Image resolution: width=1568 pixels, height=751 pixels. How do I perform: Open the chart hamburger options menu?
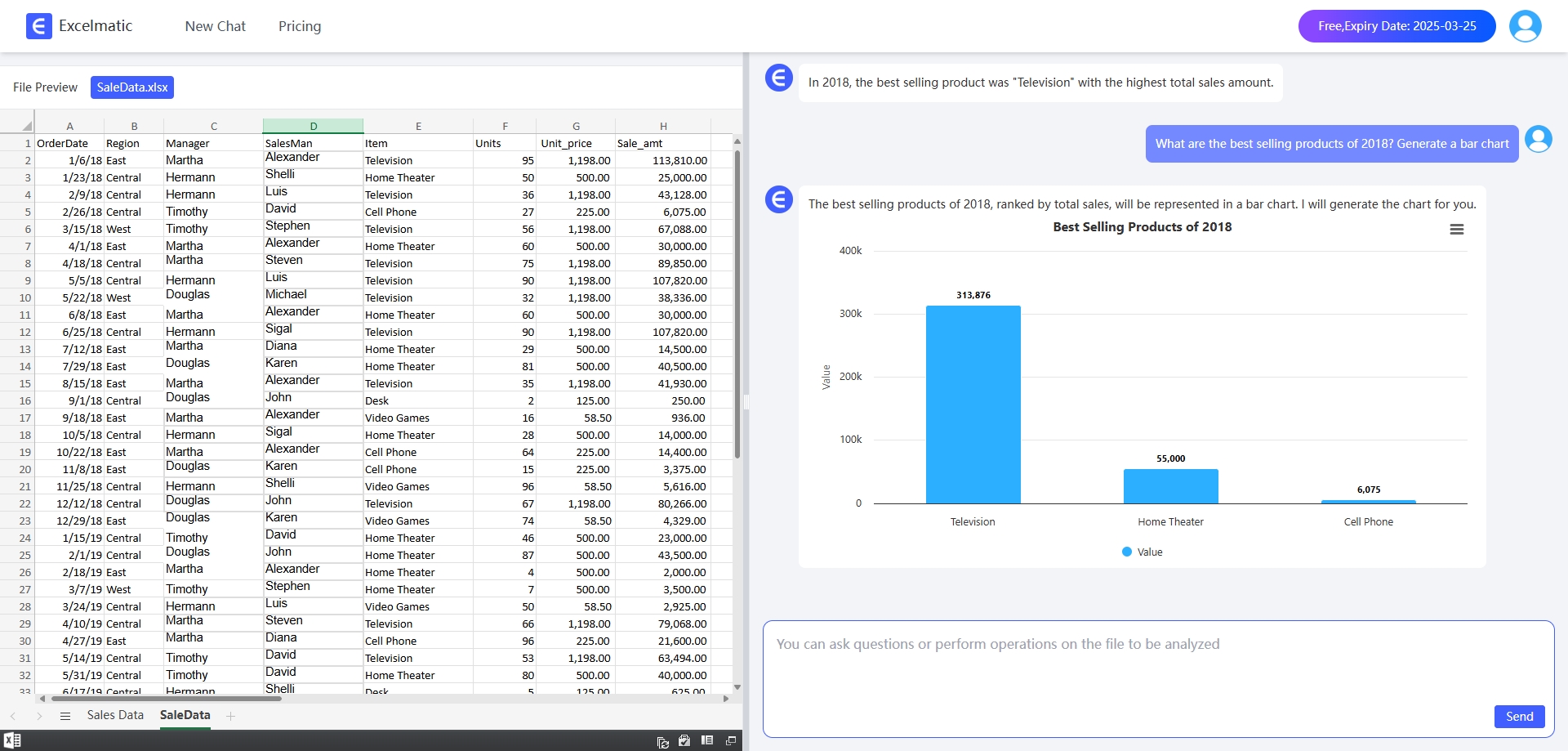1456,230
